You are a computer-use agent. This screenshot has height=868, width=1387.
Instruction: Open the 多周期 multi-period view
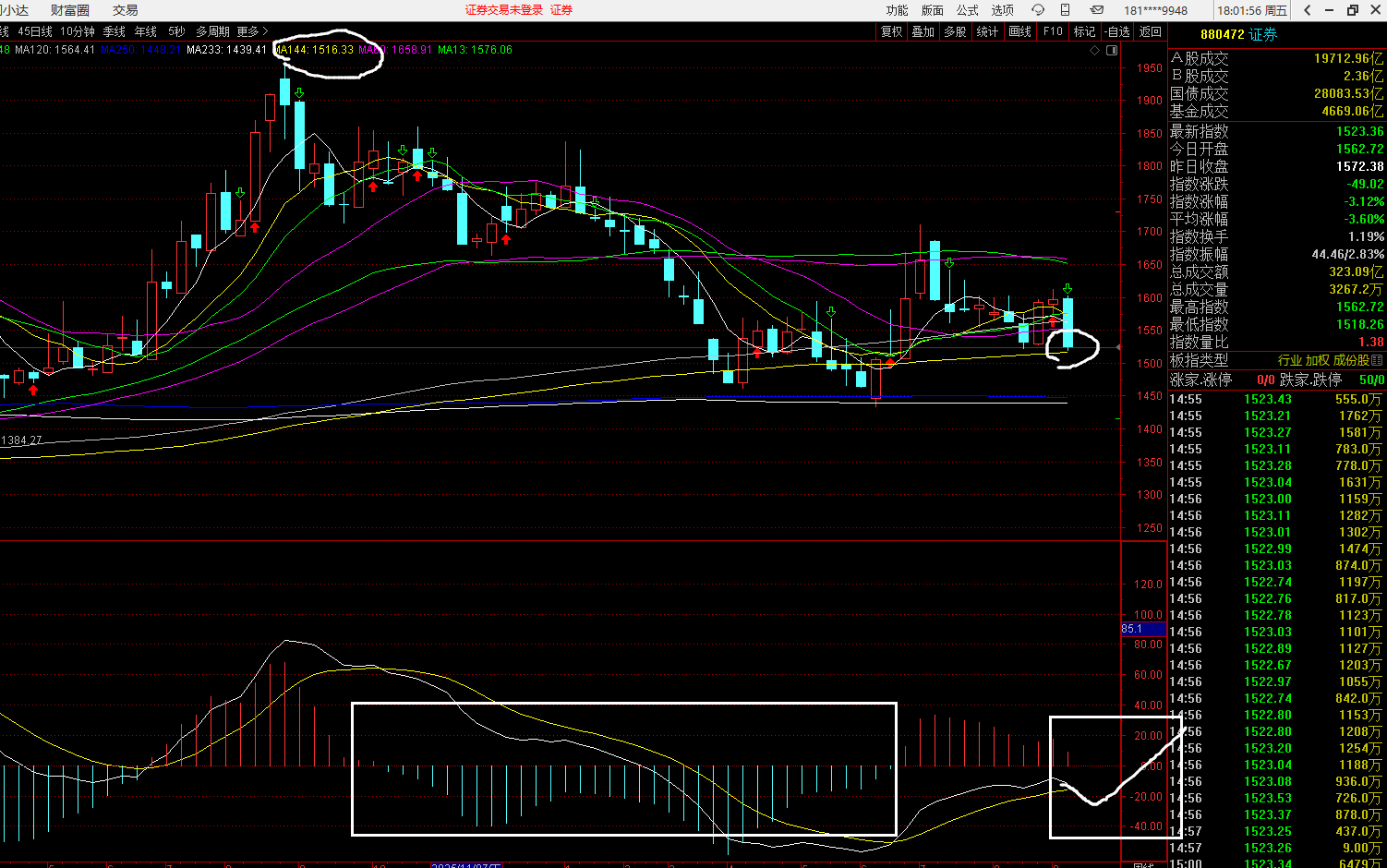212,31
